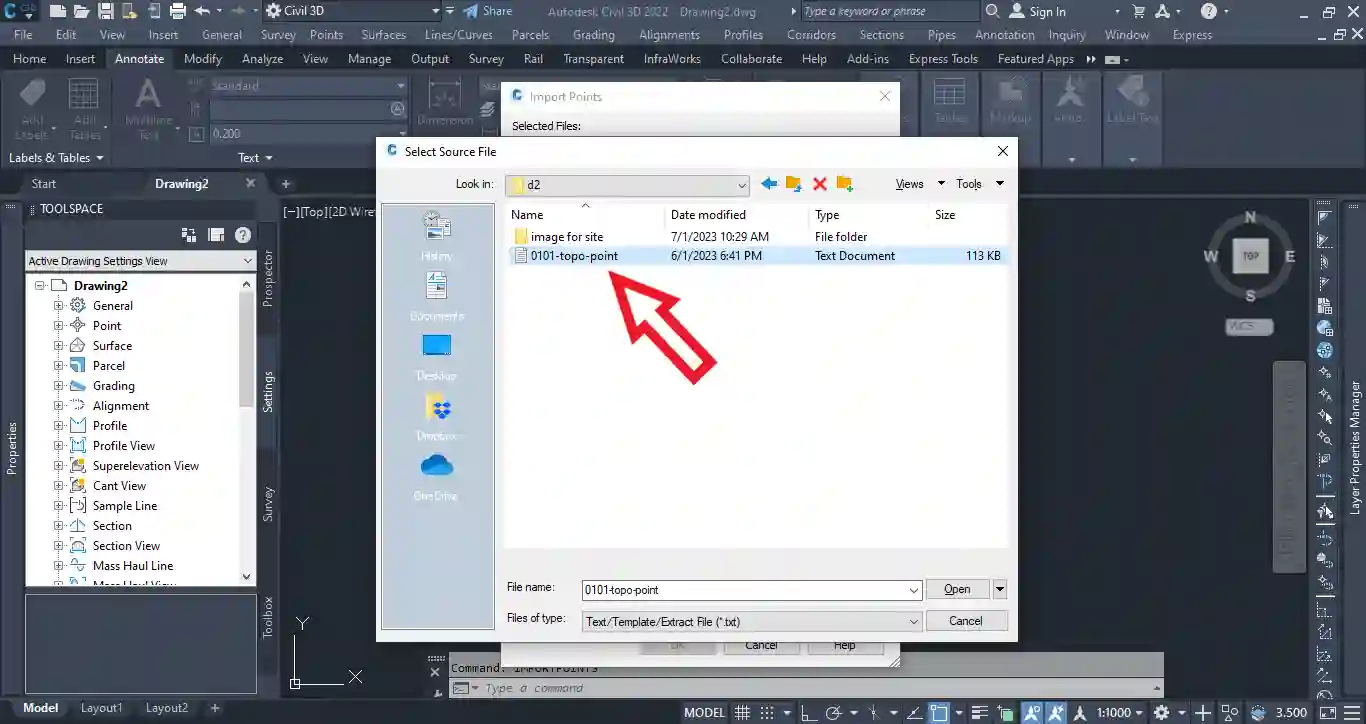Jump to OneDrive in places sidebar

tap(437, 475)
